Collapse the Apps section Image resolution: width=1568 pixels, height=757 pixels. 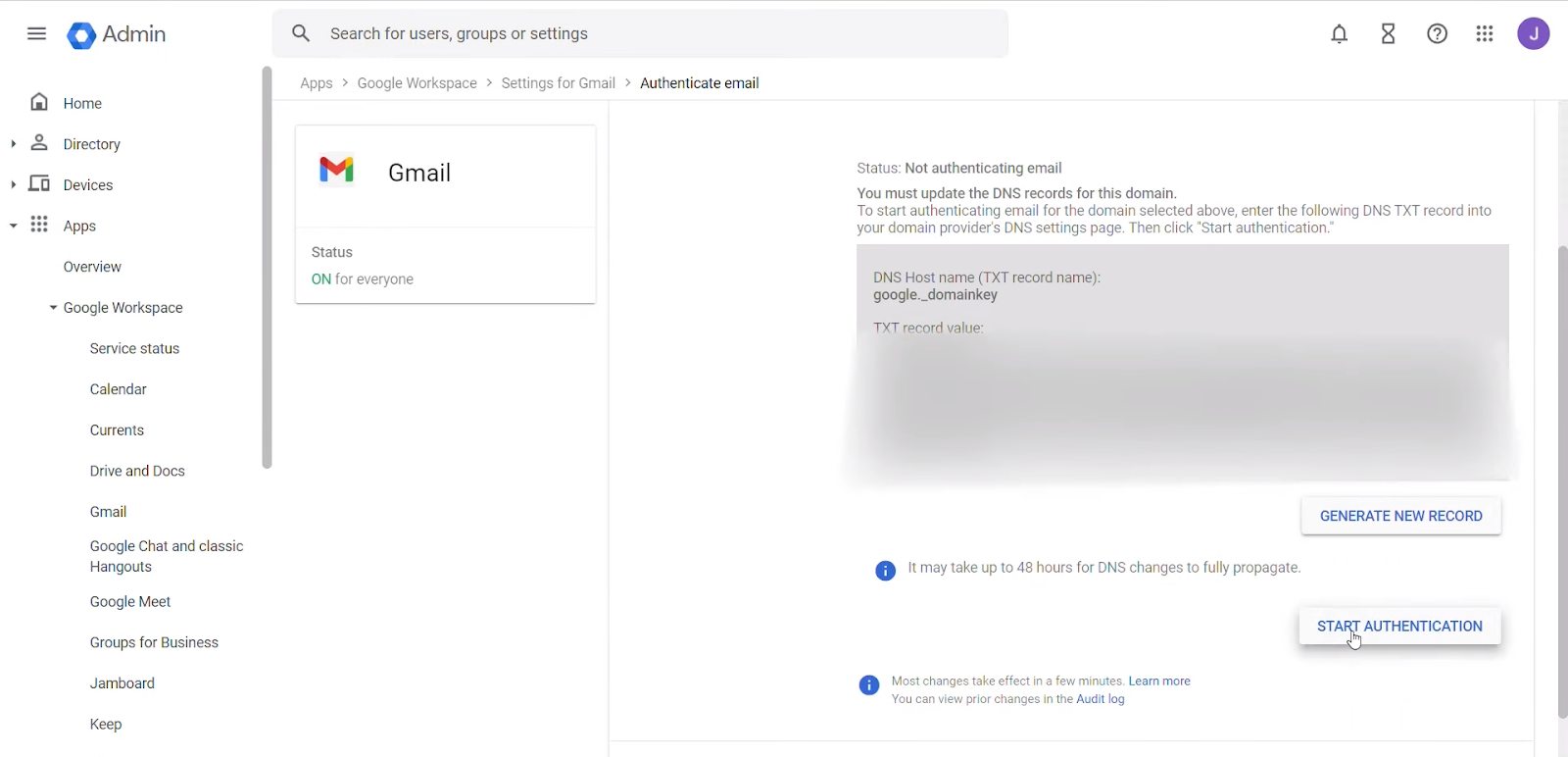[x=13, y=227]
